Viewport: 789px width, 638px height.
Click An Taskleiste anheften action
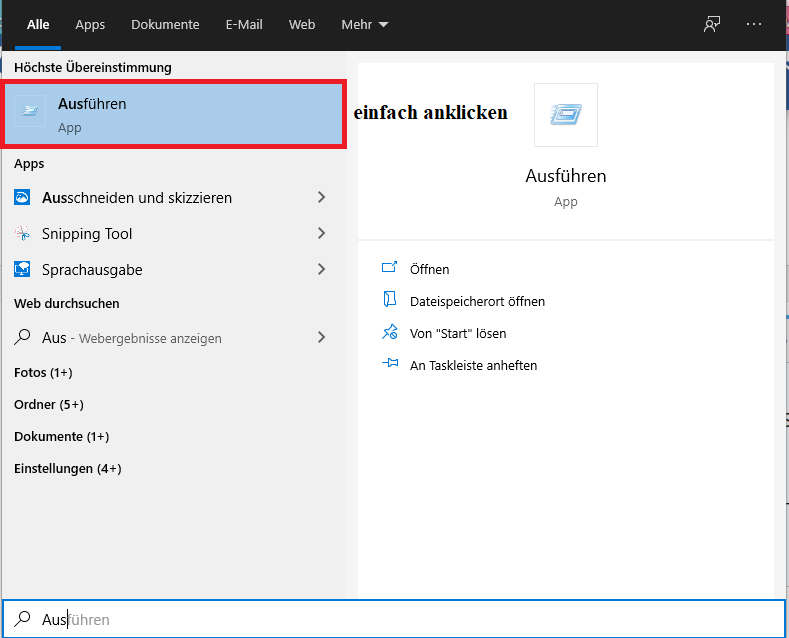click(x=473, y=365)
